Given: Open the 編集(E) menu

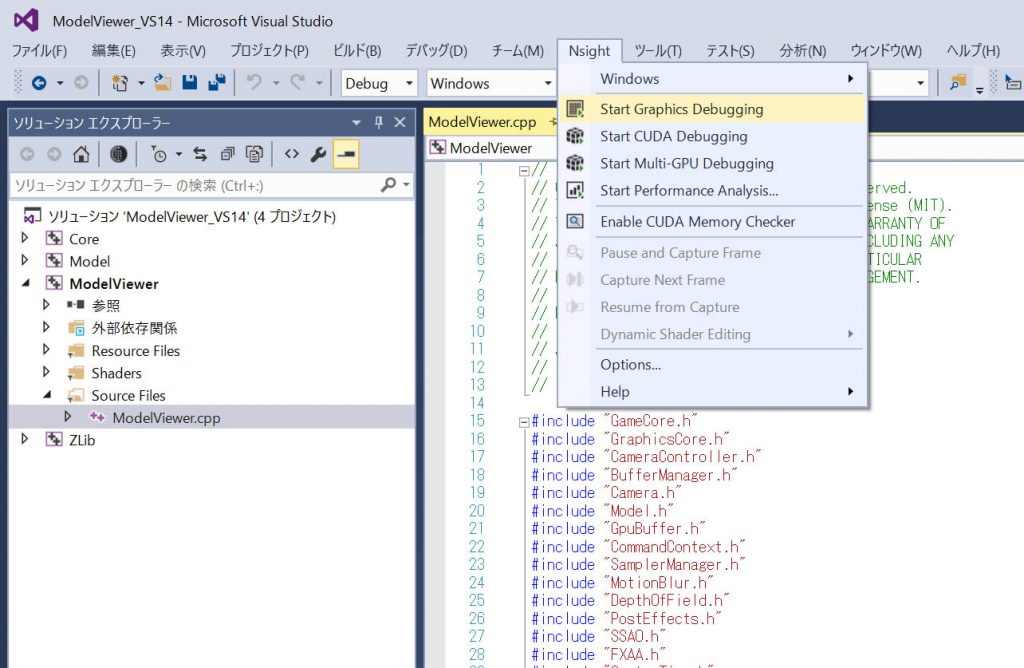Looking at the screenshot, I should 114,51.
